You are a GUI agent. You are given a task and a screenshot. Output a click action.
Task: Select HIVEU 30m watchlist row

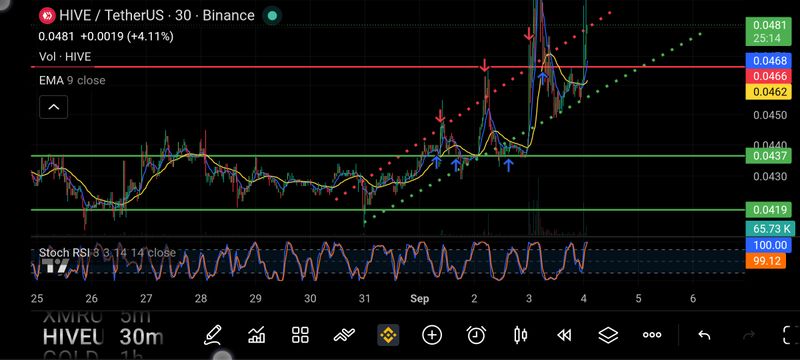[x=104, y=337]
